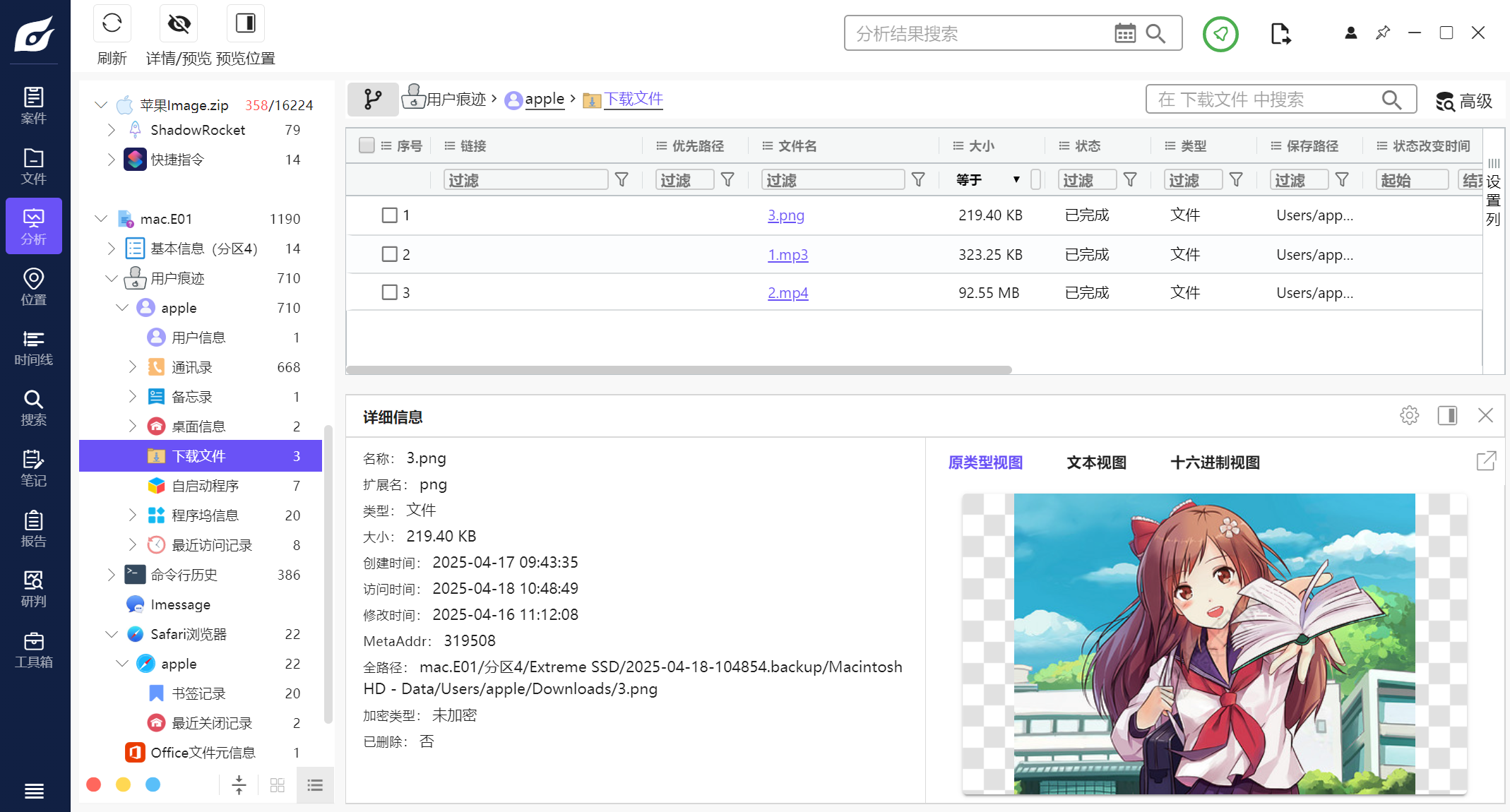Open the 1.mp3 file link
Viewport: 1510px width, 812px height.
tap(787, 254)
